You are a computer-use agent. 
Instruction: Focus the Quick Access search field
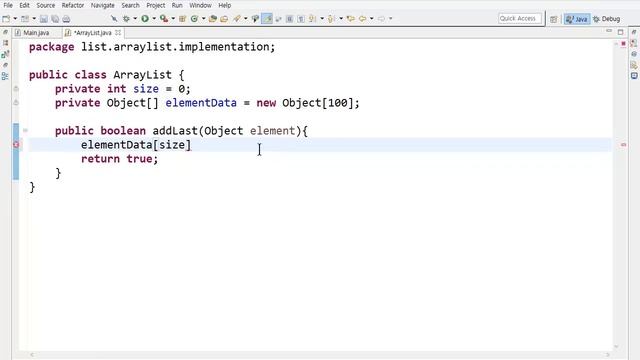(520, 18)
